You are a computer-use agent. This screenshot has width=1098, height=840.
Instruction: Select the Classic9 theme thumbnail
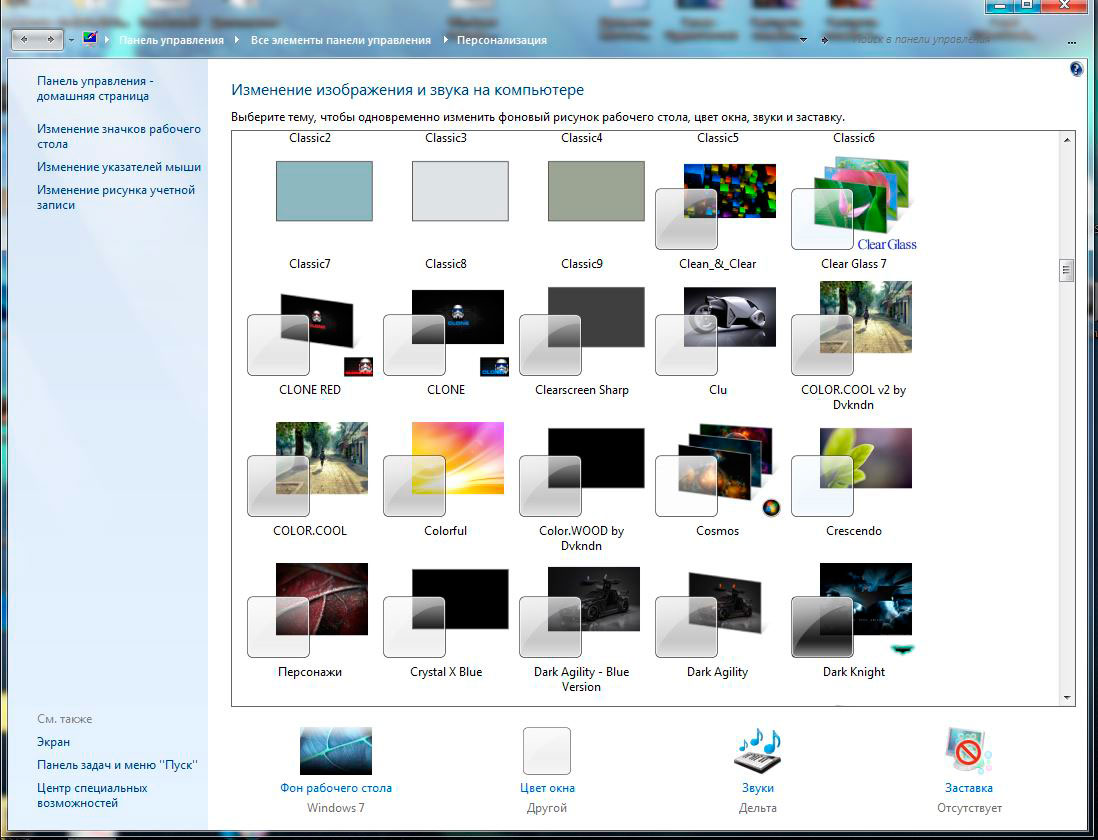[596, 190]
